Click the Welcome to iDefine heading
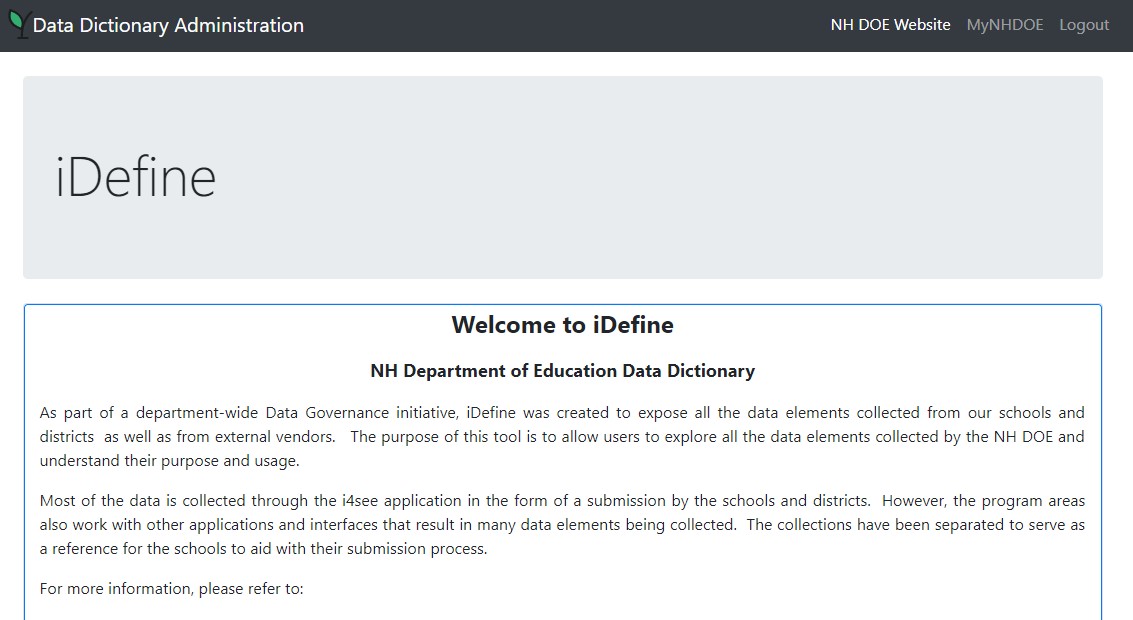The image size is (1133, 620). tap(562, 325)
